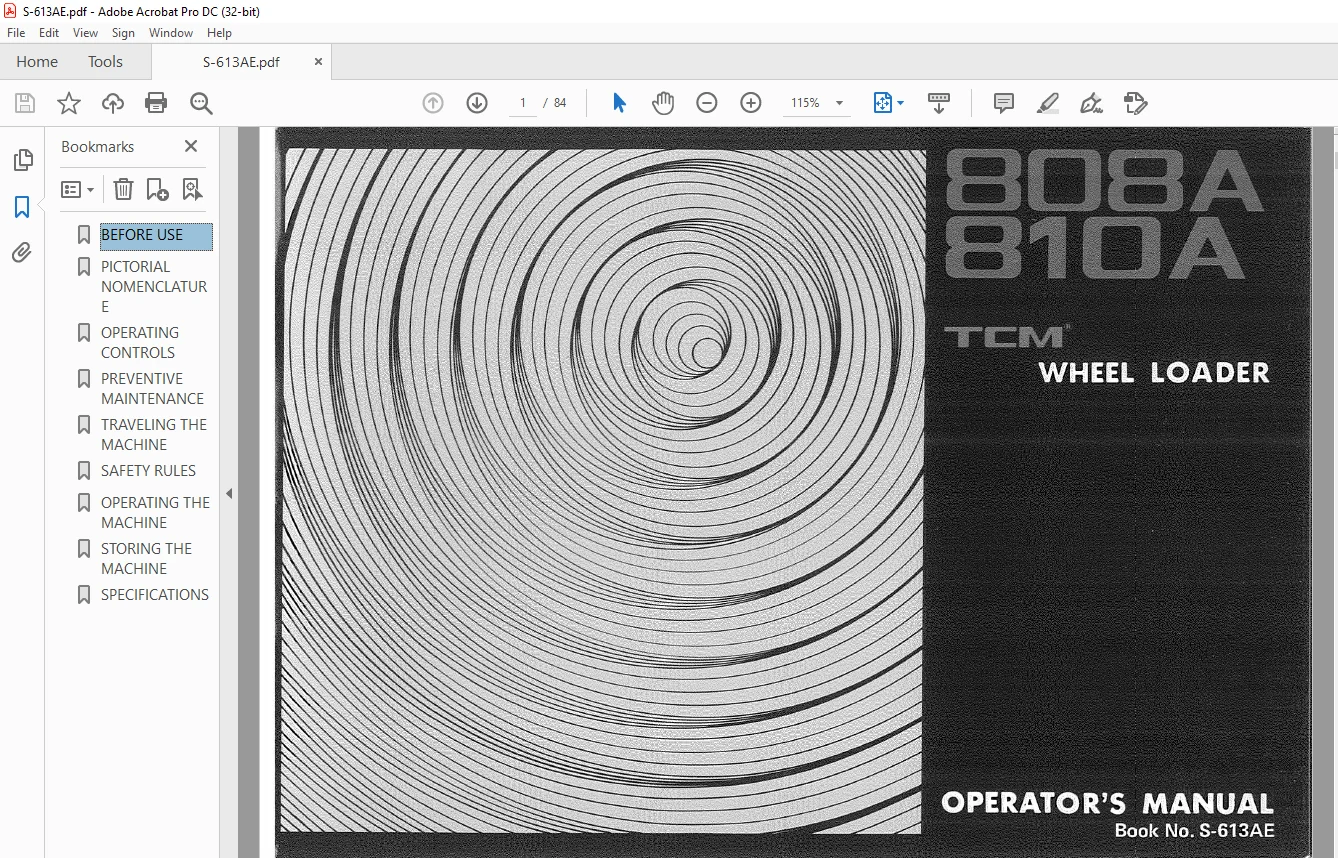Select the PREVENTIVE MAINTENANCE bookmark
The image size is (1338, 858).
pos(152,389)
